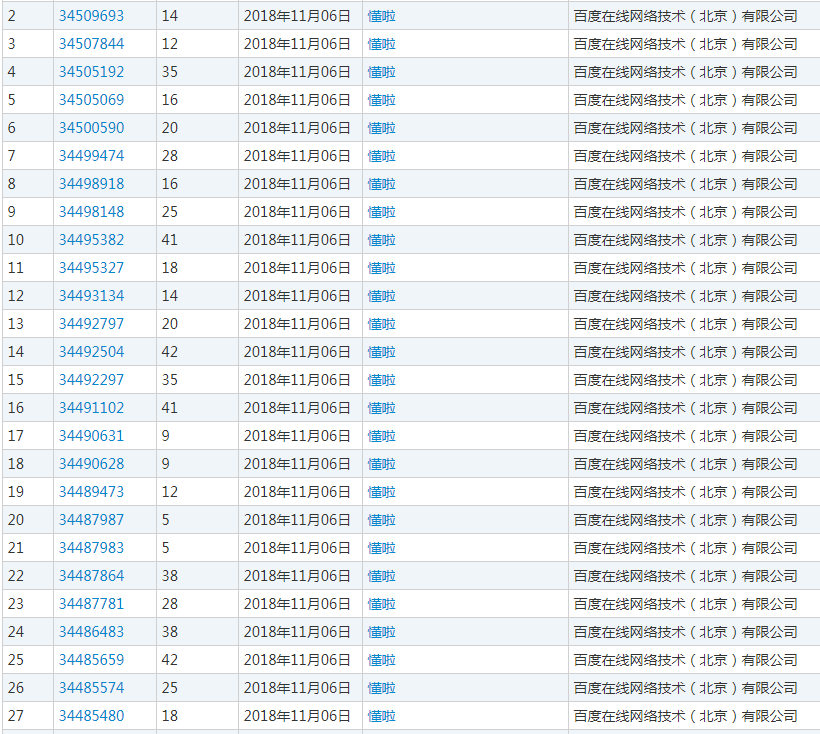Open registration number 34500590 link

click(x=92, y=128)
